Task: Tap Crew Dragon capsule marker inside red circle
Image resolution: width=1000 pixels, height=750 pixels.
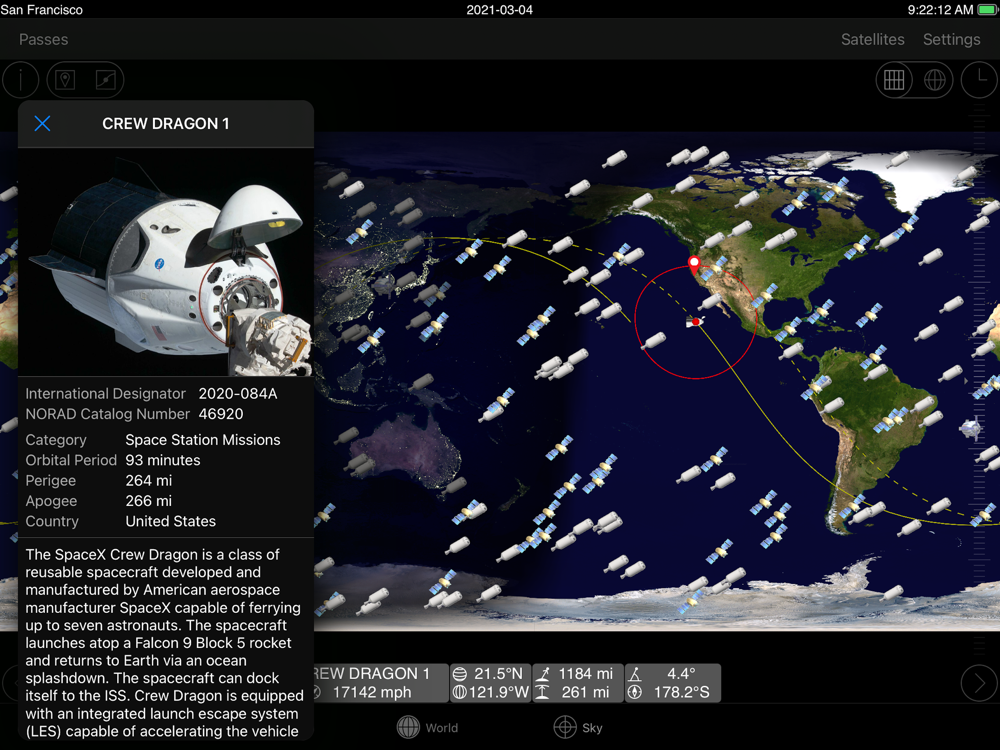Action: (x=694, y=323)
